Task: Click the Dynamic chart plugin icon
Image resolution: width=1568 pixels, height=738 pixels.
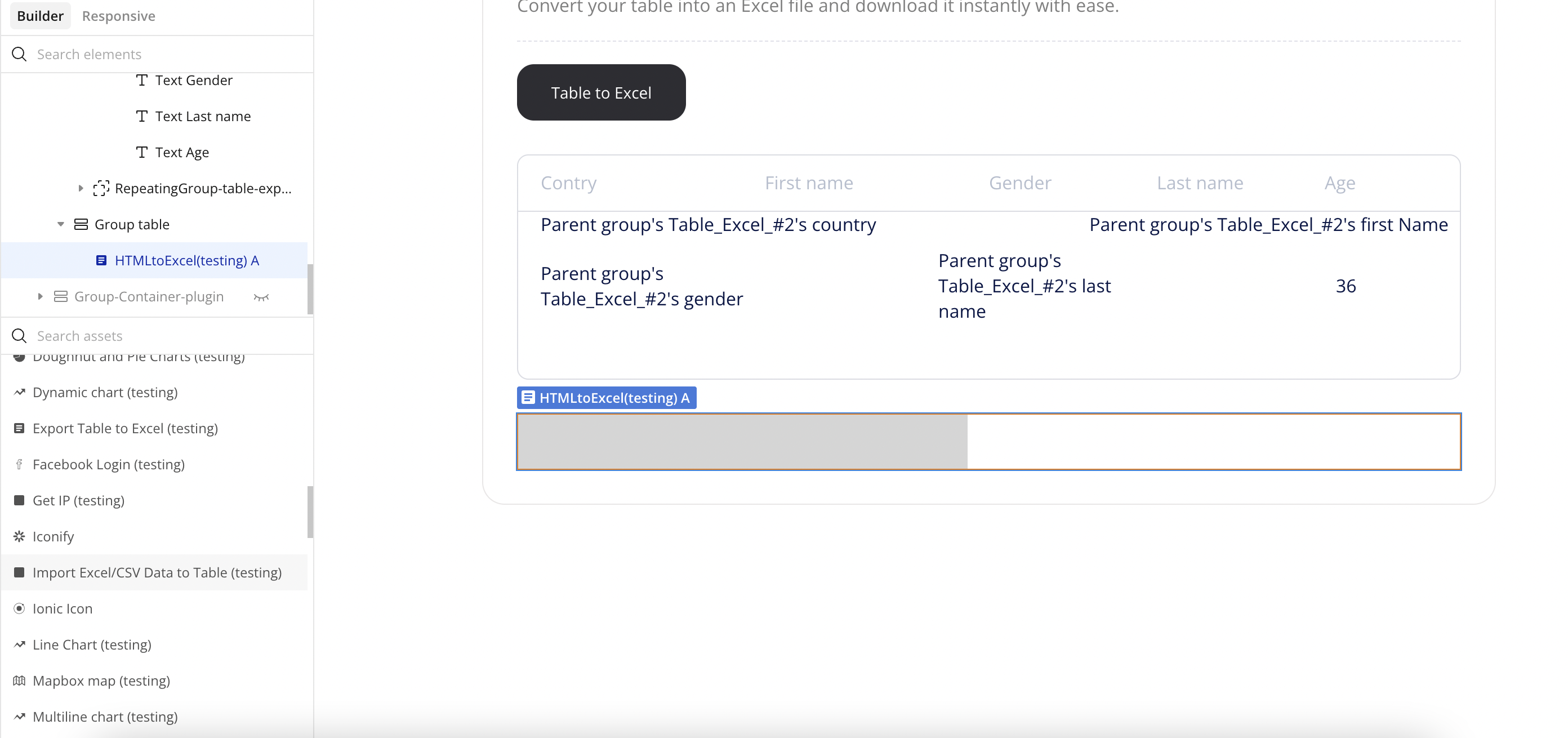Action: 20,392
